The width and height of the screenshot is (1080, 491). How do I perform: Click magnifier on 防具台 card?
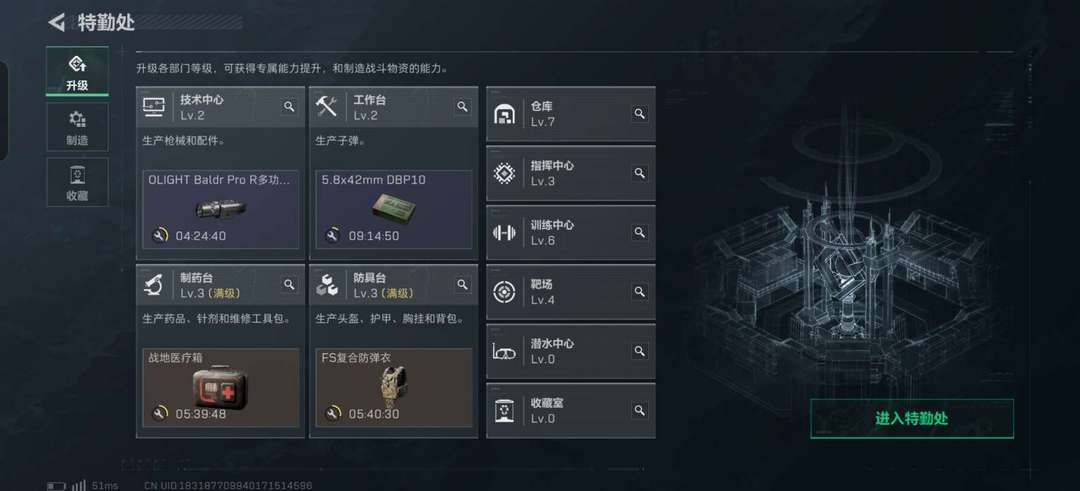[x=462, y=284]
